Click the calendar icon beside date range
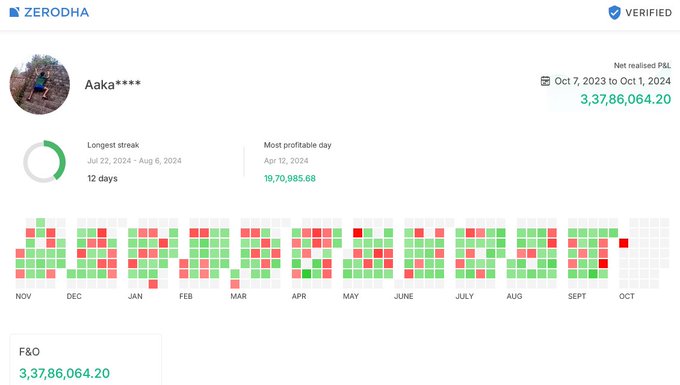Image resolution: width=680 pixels, height=385 pixels. (x=545, y=81)
